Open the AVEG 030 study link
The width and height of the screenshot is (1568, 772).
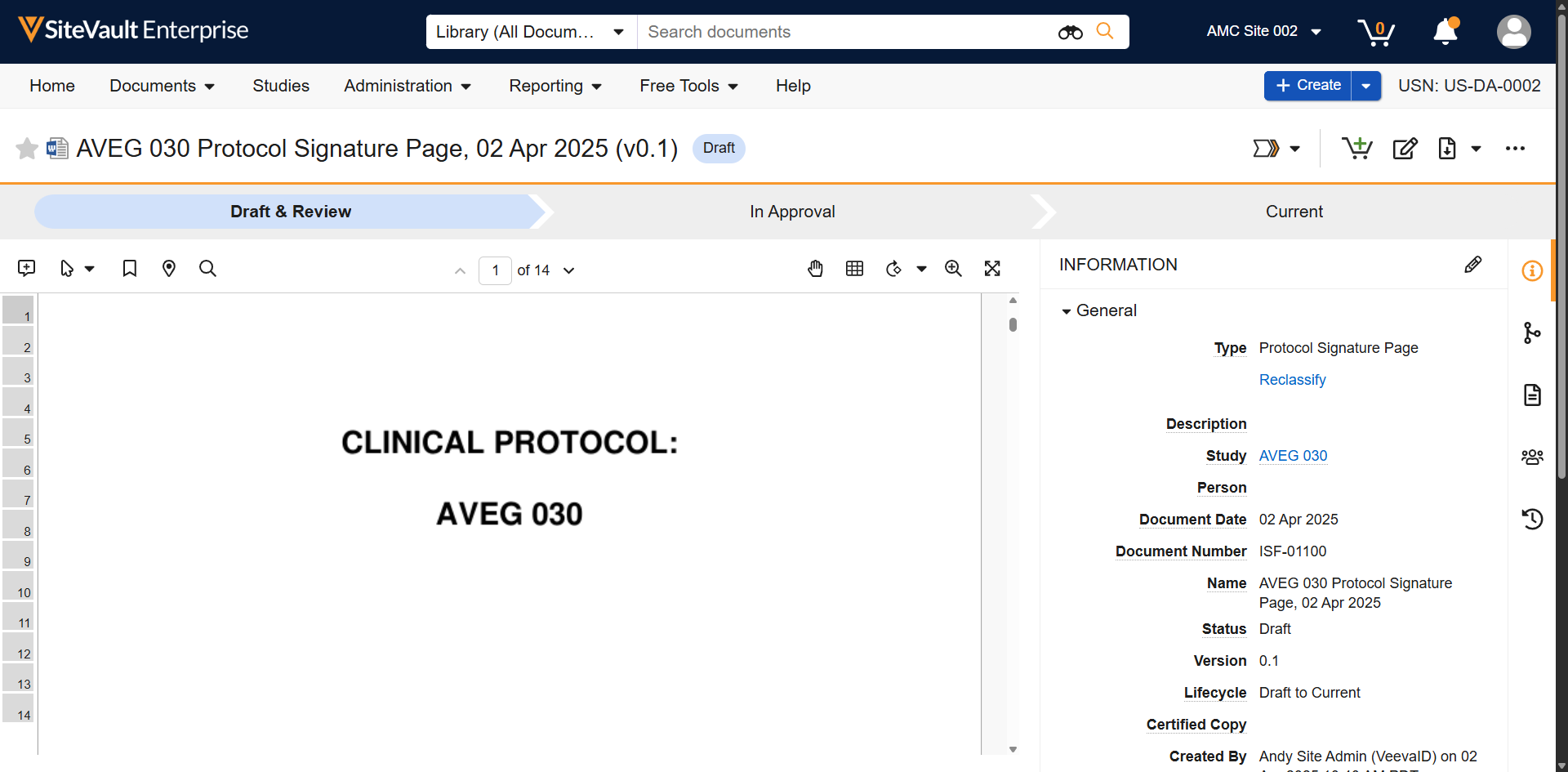tap(1293, 456)
